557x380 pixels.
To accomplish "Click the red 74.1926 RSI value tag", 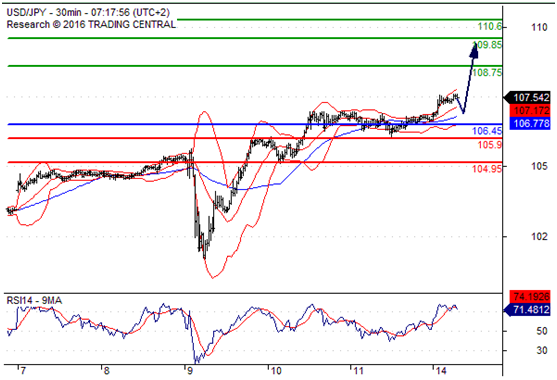I will 530,296.
